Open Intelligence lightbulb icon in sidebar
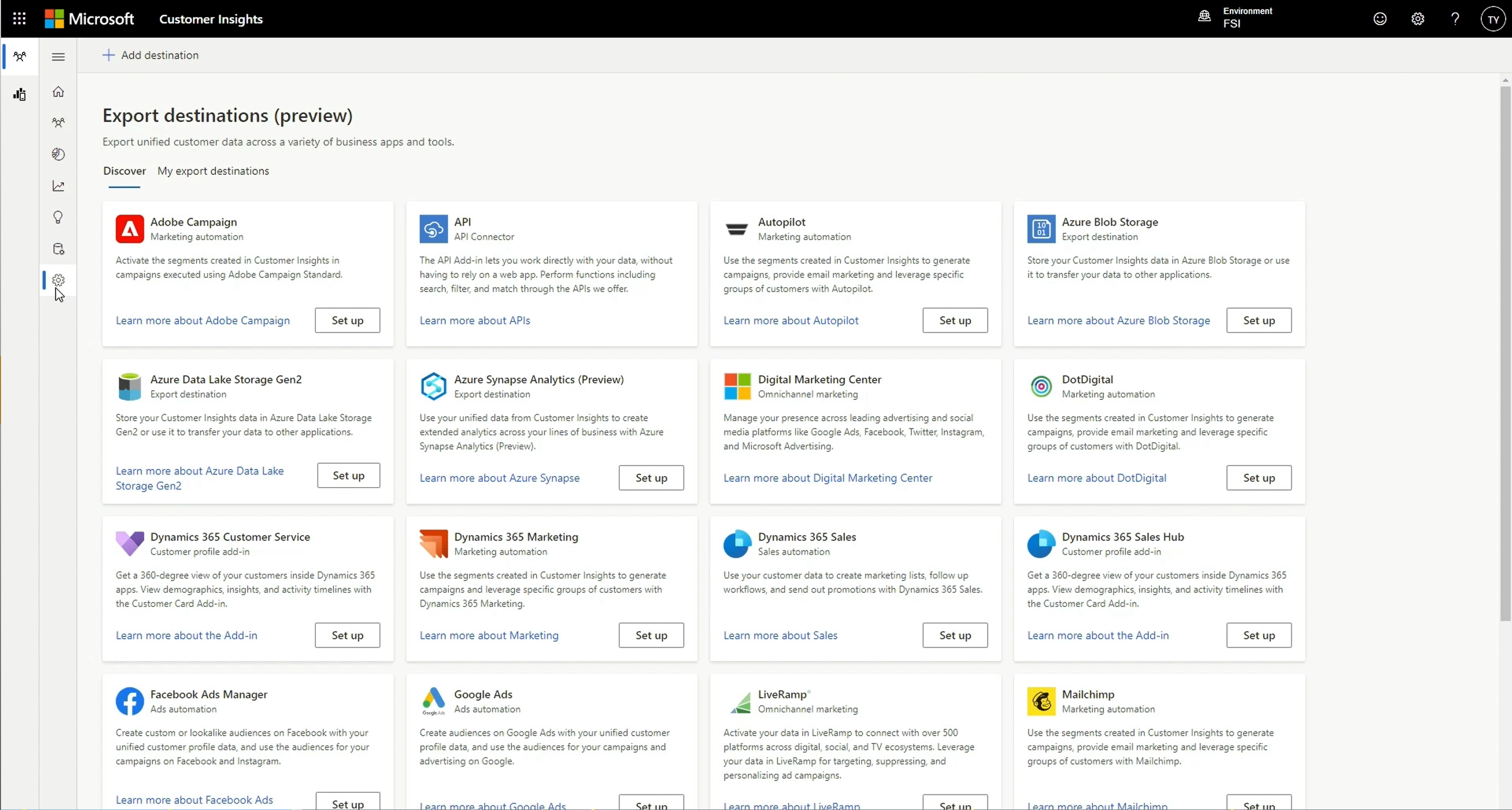 point(58,217)
